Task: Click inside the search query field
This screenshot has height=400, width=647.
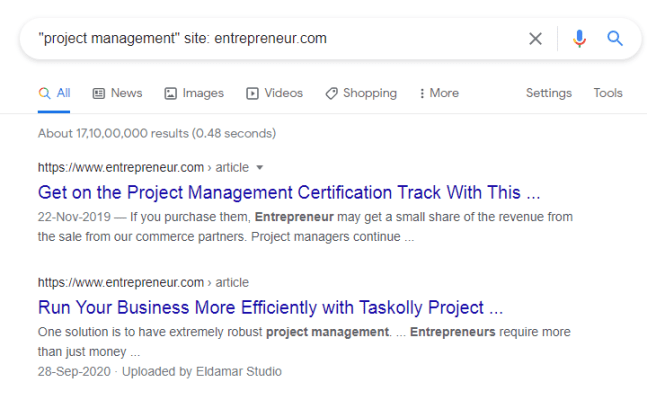Action: tap(272, 38)
